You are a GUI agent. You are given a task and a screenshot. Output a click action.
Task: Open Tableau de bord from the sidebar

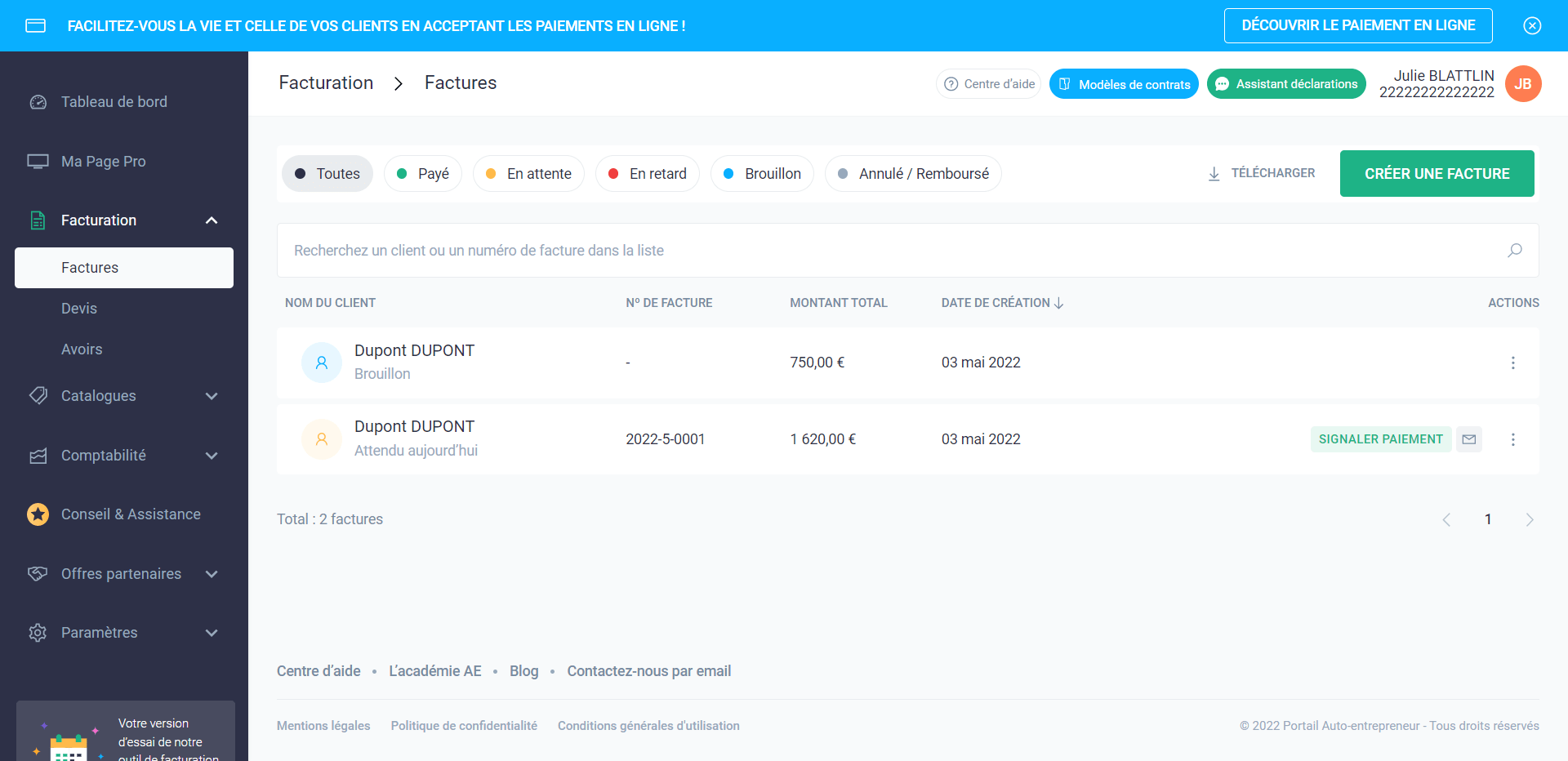[x=114, y=102]
